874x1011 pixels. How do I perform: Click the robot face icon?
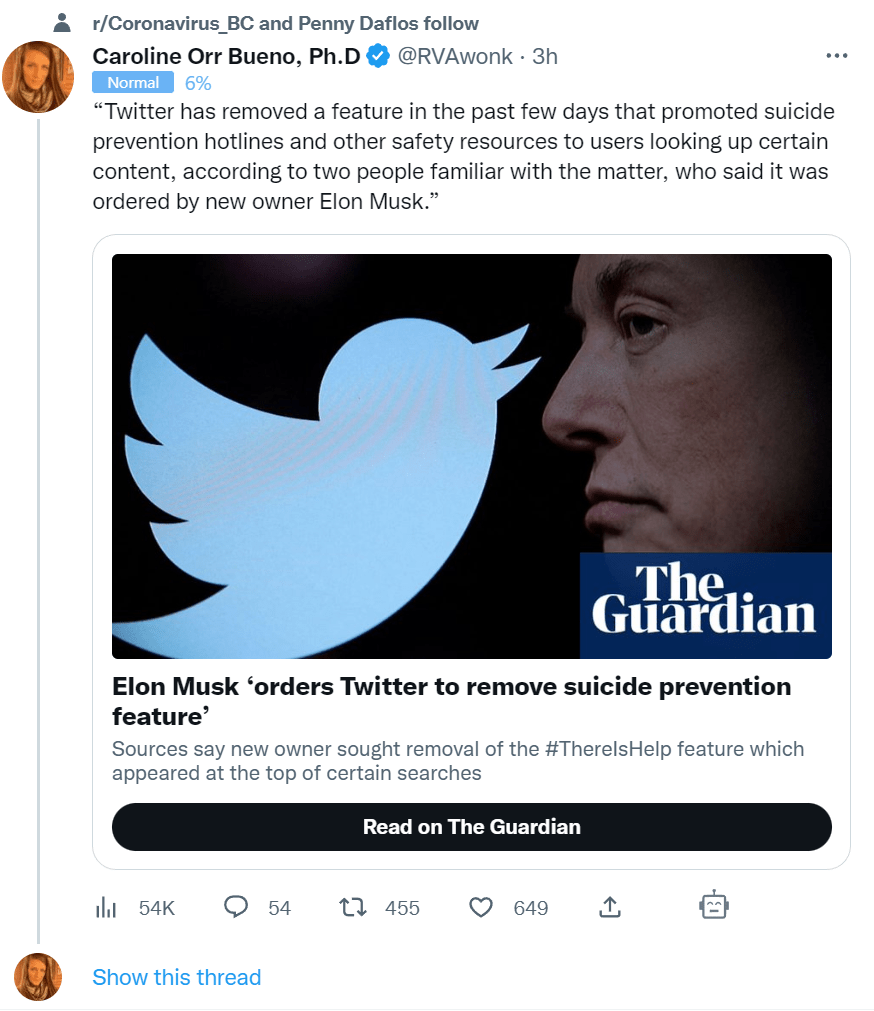[714, 906]
